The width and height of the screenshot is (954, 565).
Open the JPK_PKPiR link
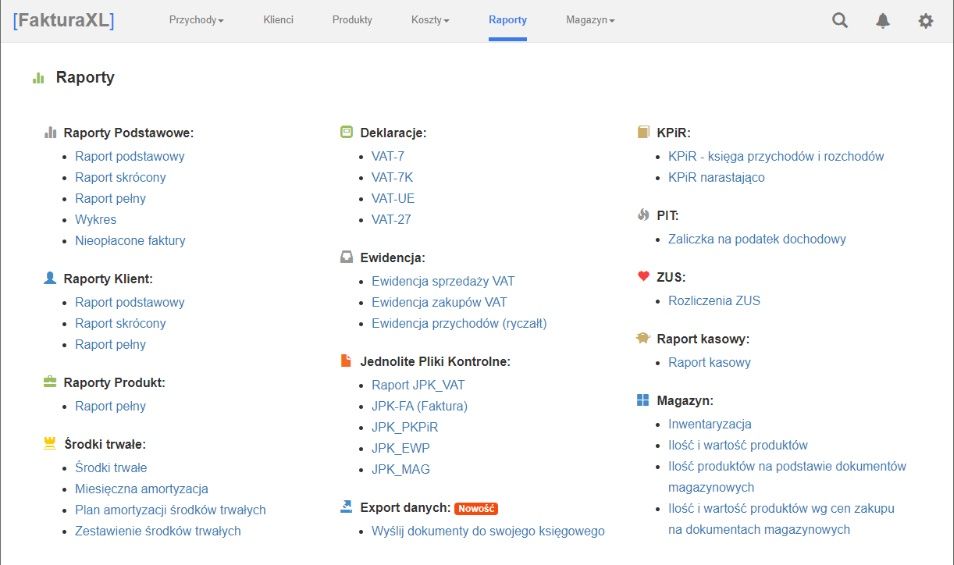[405, 428]
